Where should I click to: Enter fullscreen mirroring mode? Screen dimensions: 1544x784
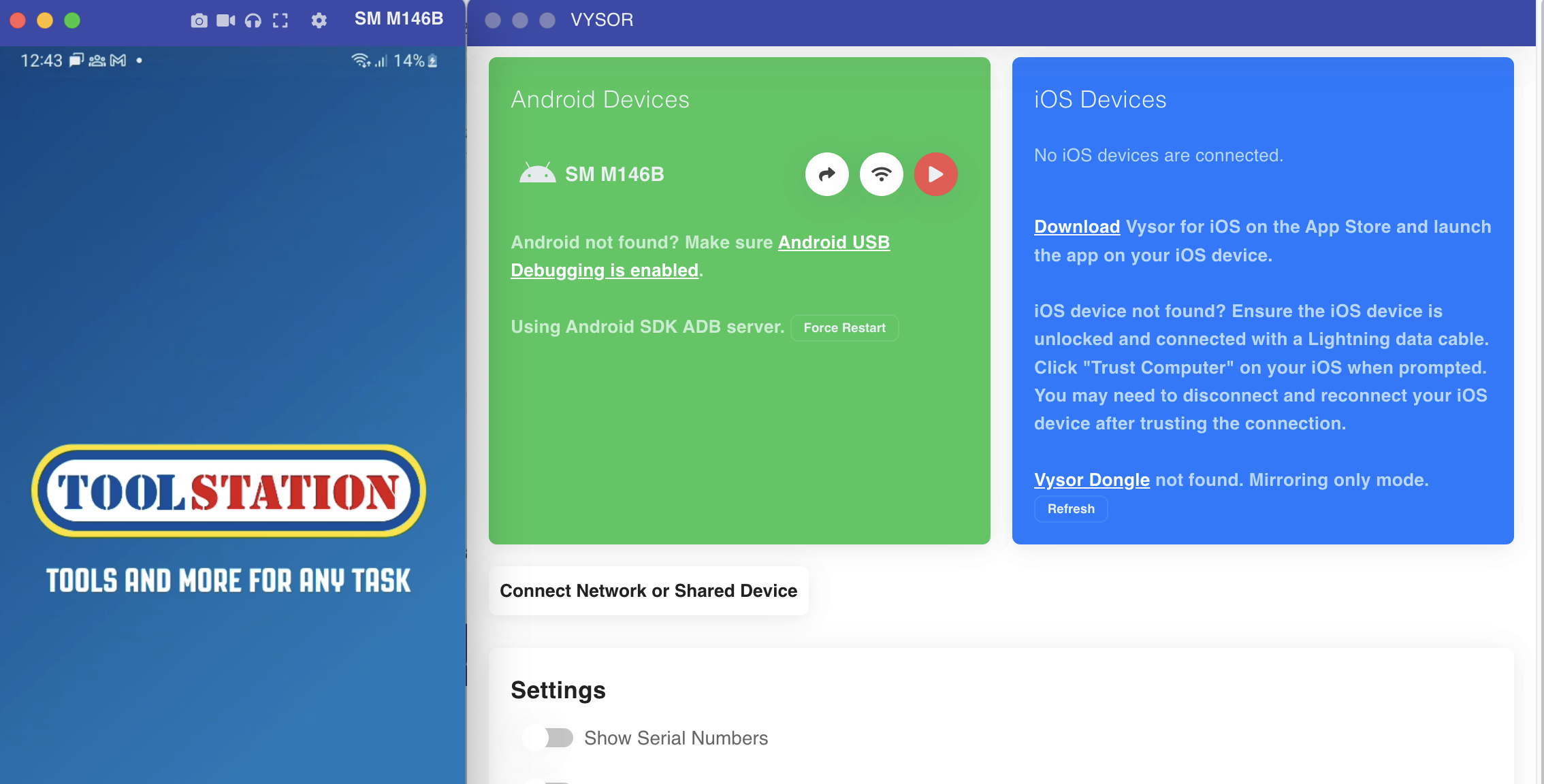pyautogui.click(x=280, y=21)
